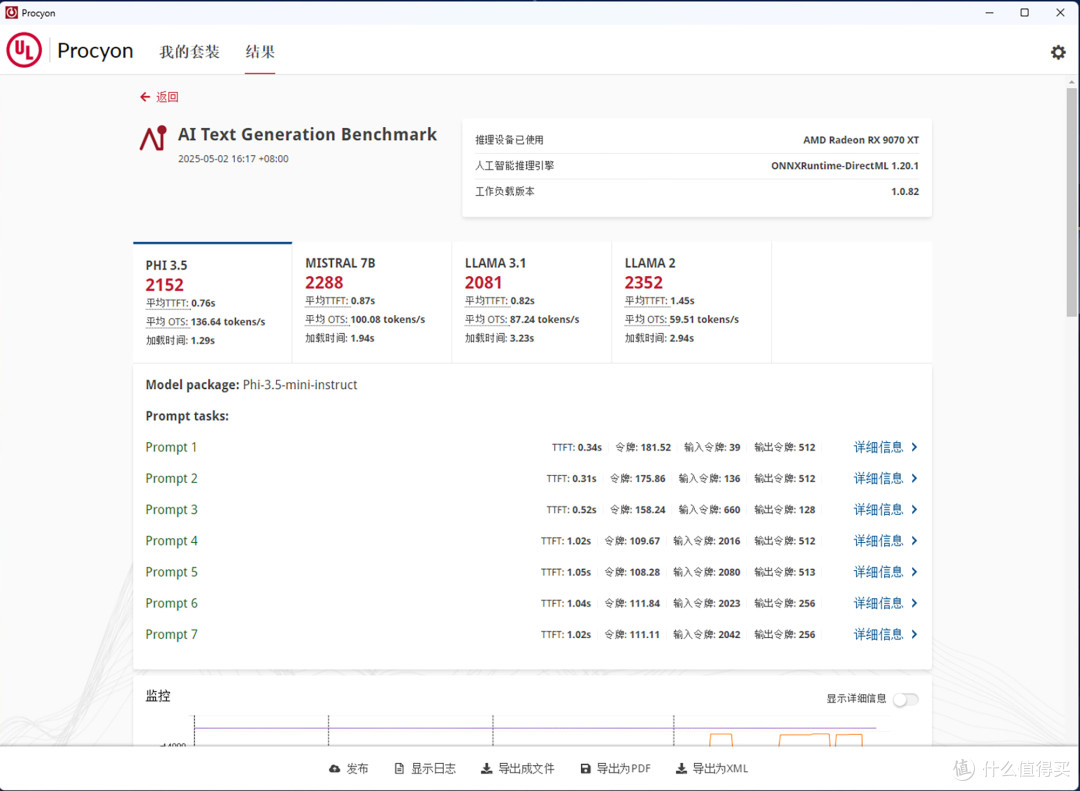Click the Prompt 1 row title
Viewport: 1080px width, 791px height.
[171, 447]
